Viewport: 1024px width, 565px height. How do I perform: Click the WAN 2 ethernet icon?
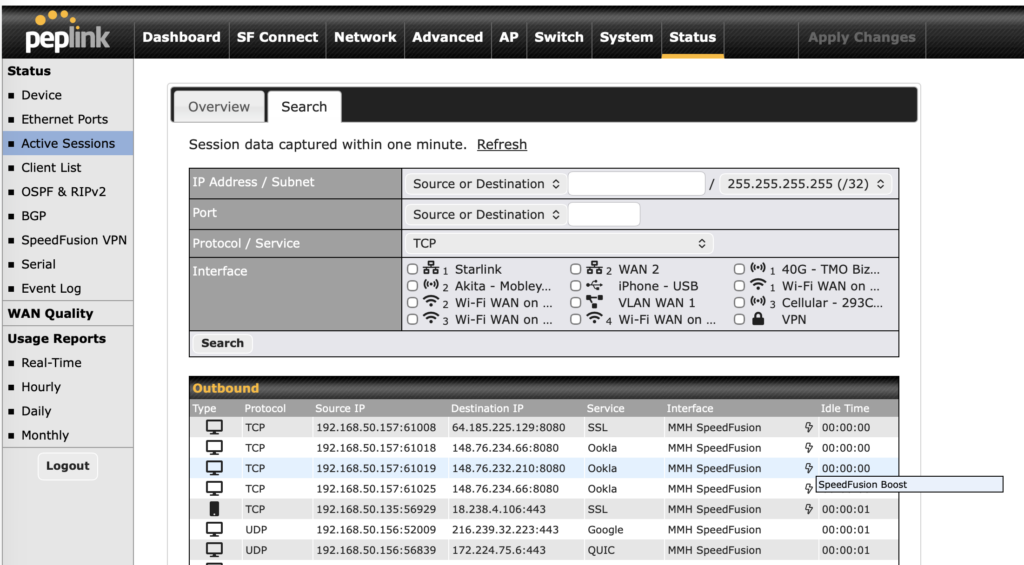[x=594, y=268]
